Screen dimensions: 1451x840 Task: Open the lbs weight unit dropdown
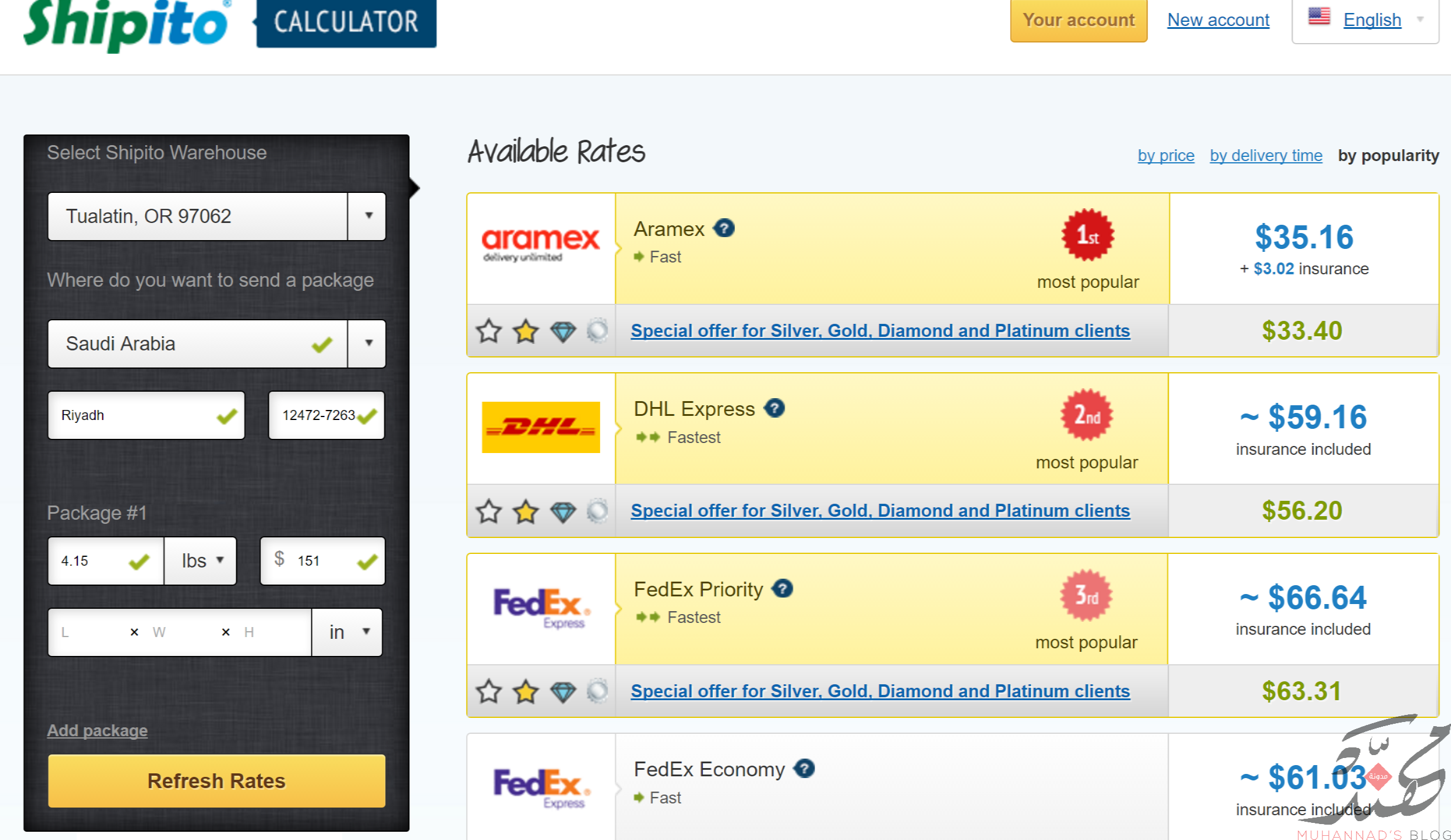point(201,560)
